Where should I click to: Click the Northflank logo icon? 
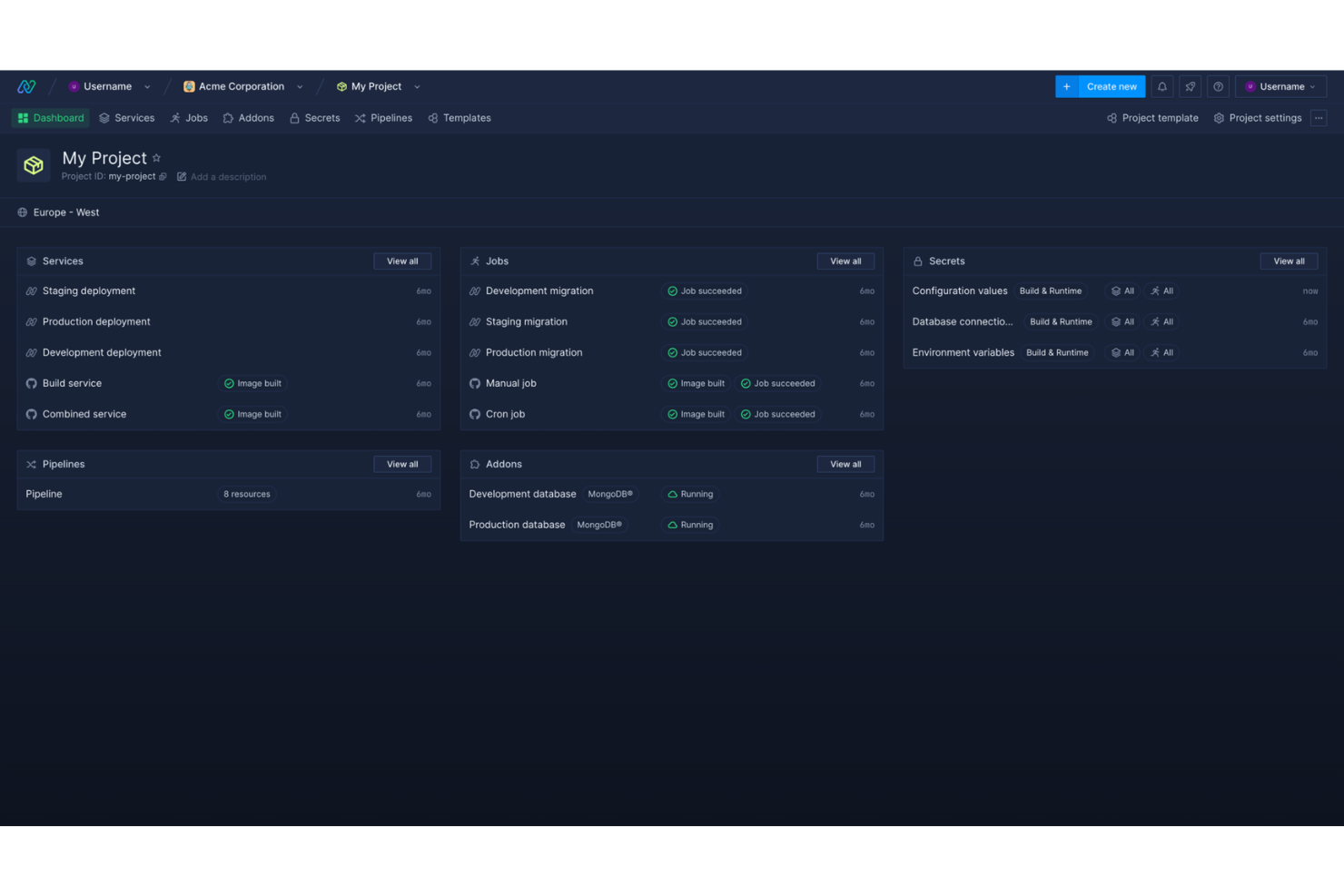[x=26, y=86]
